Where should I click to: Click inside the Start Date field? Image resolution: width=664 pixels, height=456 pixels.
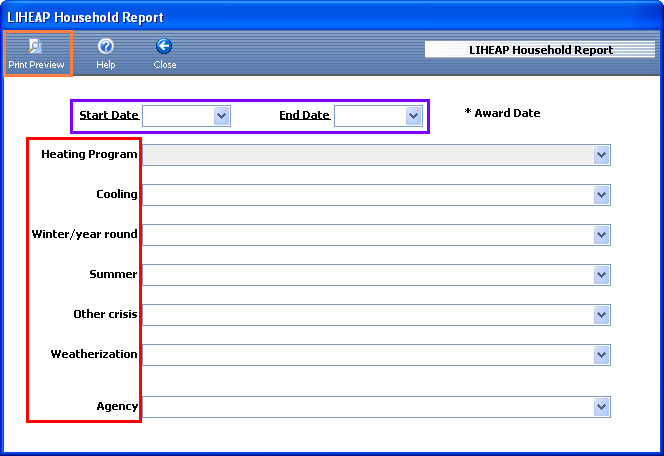178,116
